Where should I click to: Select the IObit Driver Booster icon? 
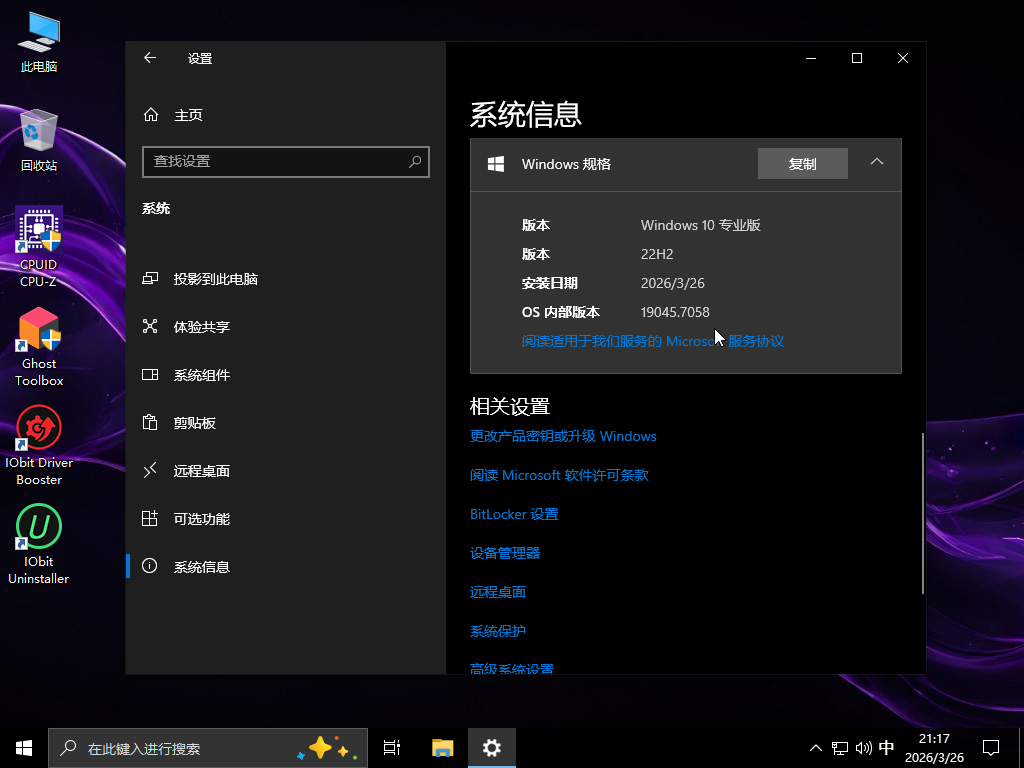(39, 445)
